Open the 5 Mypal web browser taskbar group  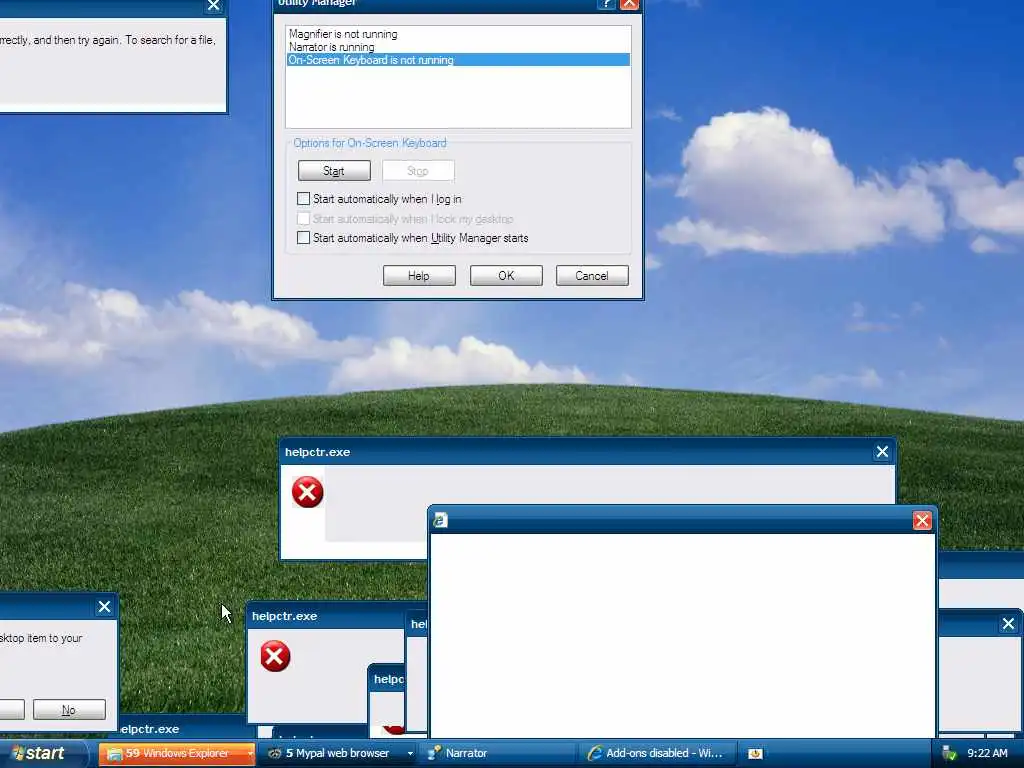coord(338,753)
